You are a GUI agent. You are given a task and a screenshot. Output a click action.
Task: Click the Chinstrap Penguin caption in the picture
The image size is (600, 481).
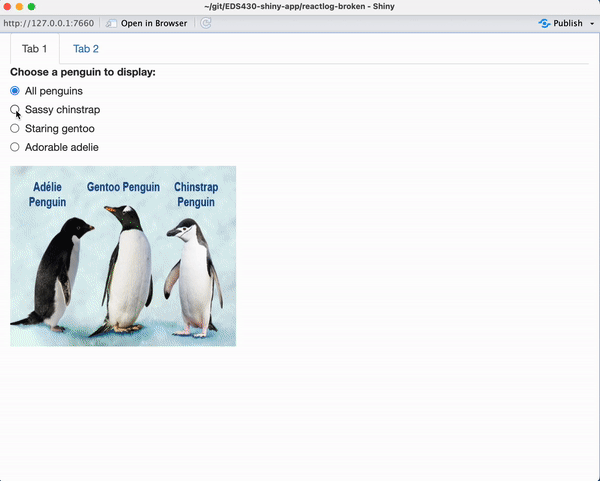(195, 194)
